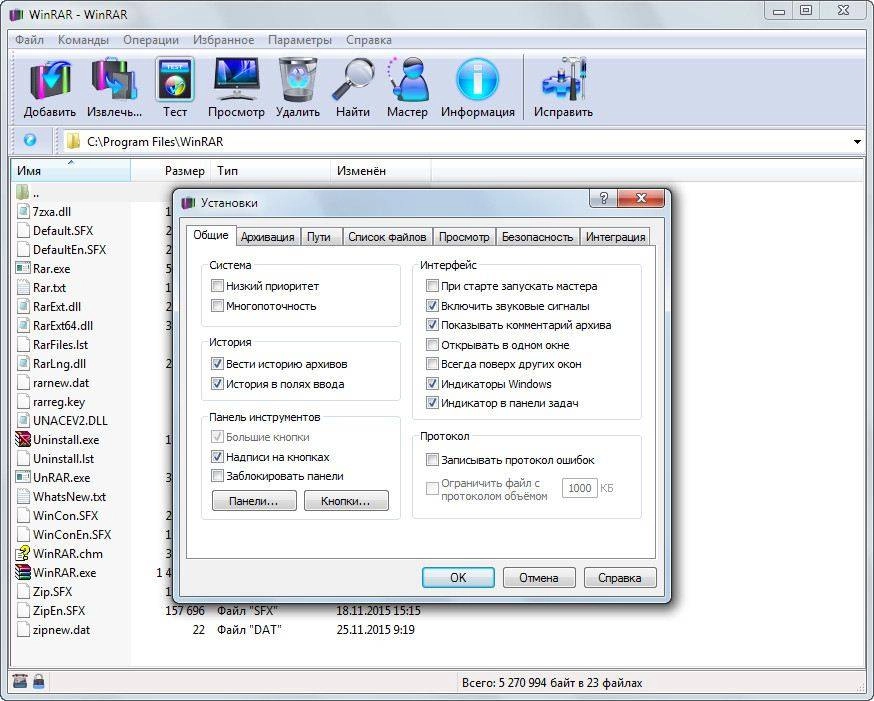Click the Тест toolbar icon

pos(174,80)
